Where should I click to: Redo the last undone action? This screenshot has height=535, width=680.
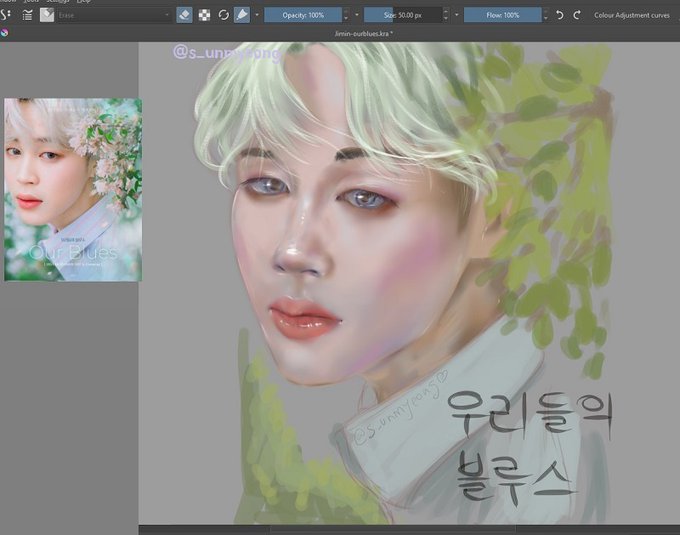(577, 15)
